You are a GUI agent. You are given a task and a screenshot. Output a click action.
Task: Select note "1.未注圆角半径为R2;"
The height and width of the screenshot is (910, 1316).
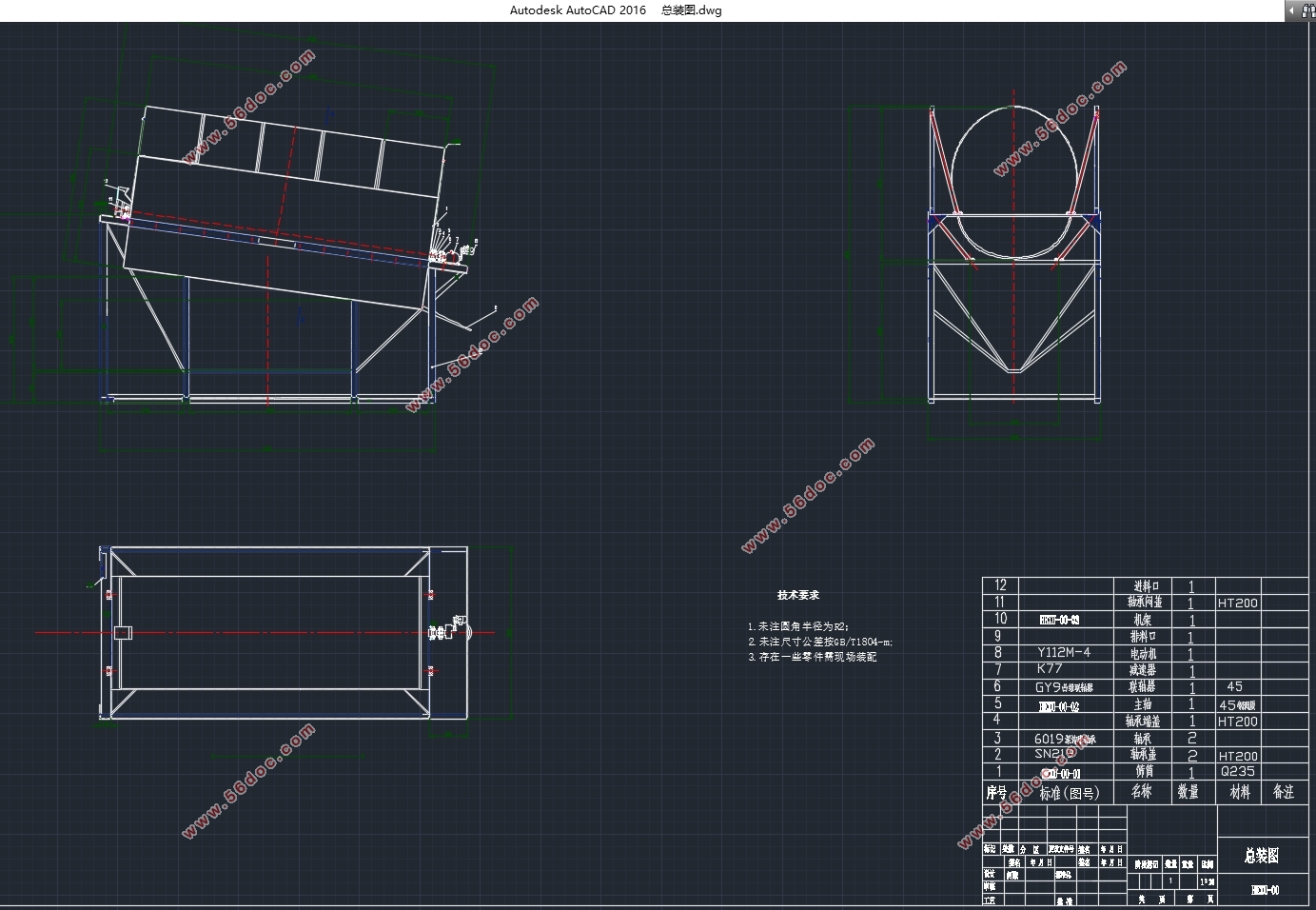point(797,626)
